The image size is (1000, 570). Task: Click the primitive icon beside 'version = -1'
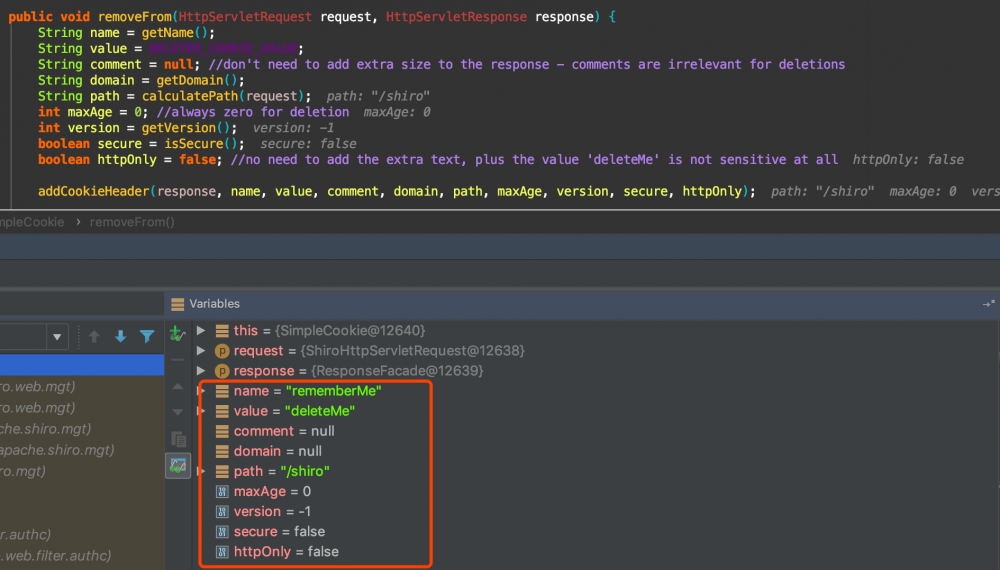click(x=222, y=511)
